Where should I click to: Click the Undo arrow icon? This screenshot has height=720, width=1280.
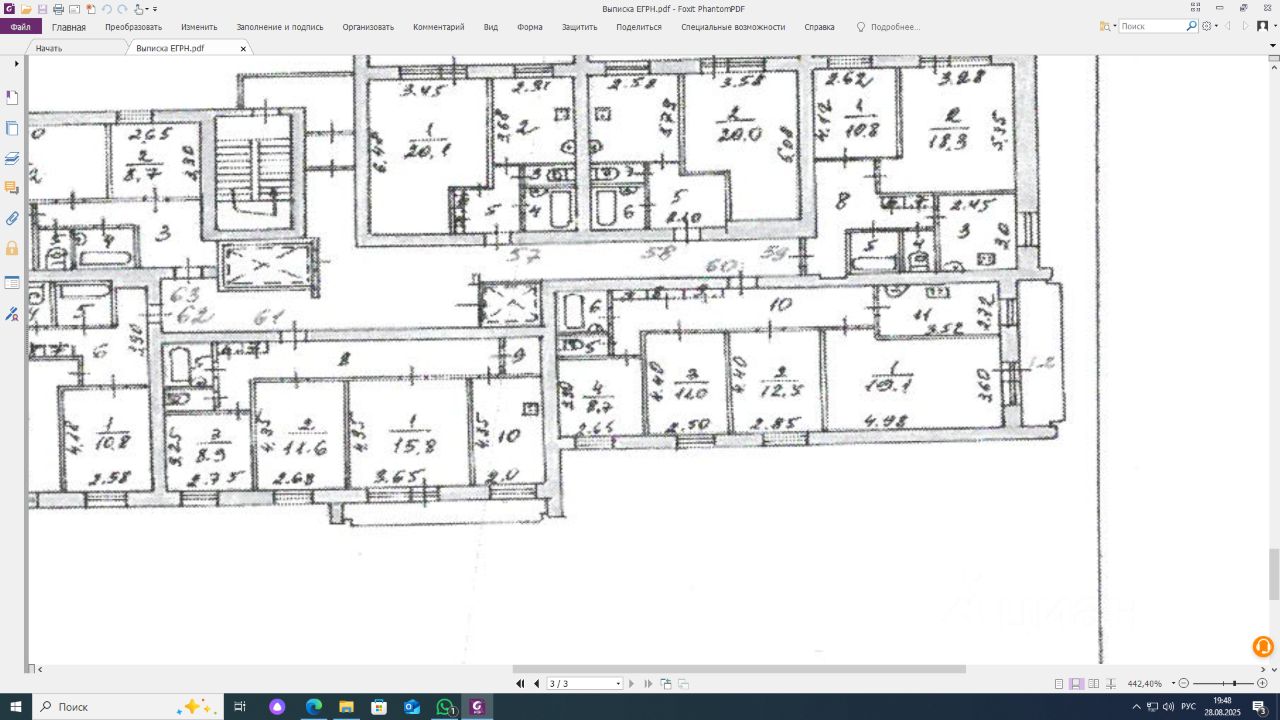(x=107, y=9)
